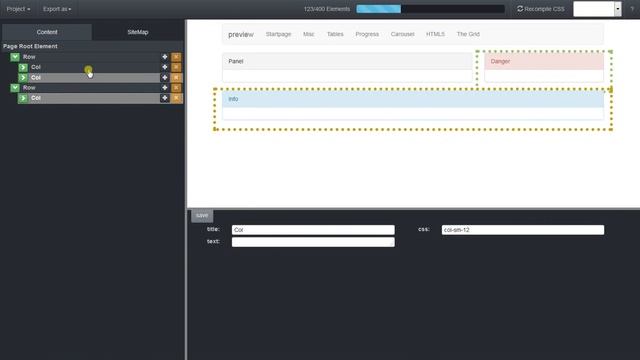Open the Project dropdown menu
640x360 pixels.
point(18,9)
